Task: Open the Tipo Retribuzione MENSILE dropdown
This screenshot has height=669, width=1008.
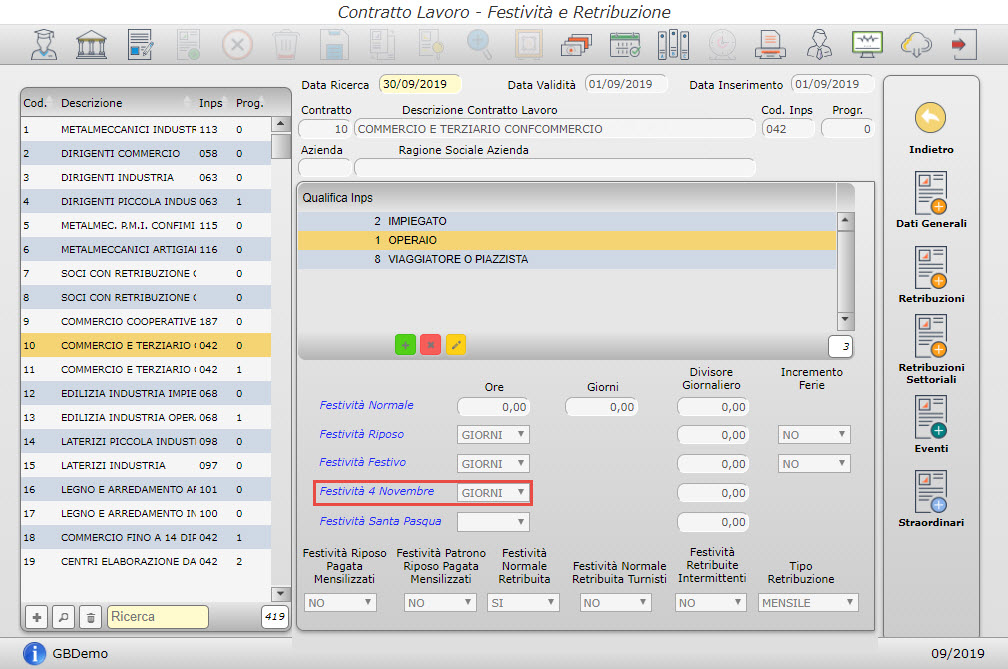Action: 808,603
